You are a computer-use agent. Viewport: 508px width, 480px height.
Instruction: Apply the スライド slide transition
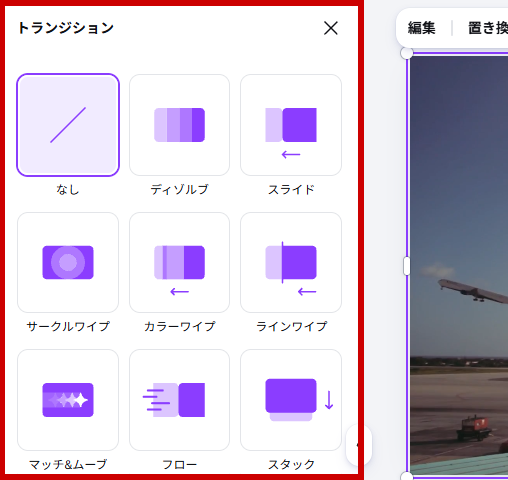tap(291, 125)
